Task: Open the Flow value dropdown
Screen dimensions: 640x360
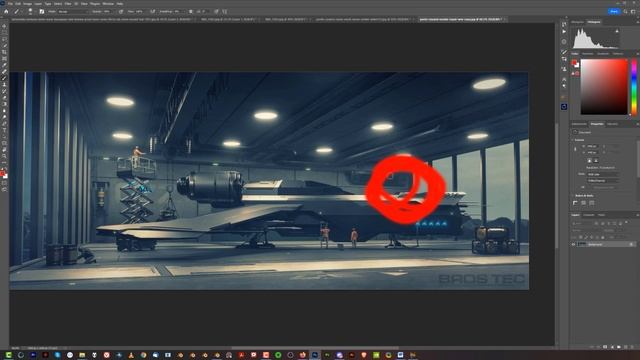Action: pos(140,11)
